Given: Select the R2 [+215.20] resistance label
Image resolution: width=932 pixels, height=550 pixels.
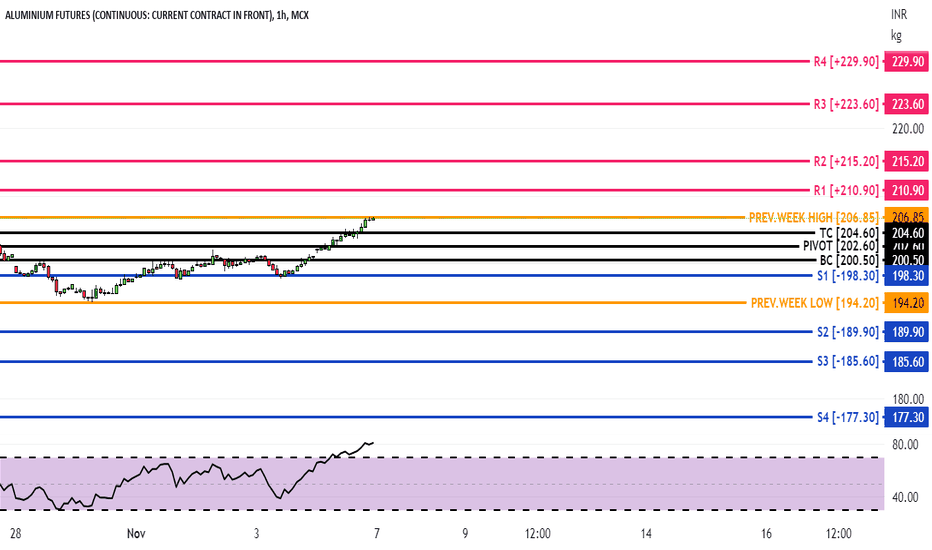Looking at the screenshot, I should 846,161.
